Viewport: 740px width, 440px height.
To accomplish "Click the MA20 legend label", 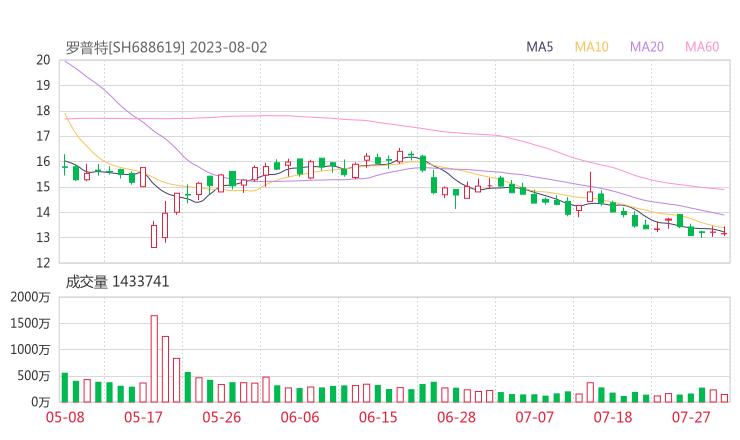I will [x=647, y=47].
